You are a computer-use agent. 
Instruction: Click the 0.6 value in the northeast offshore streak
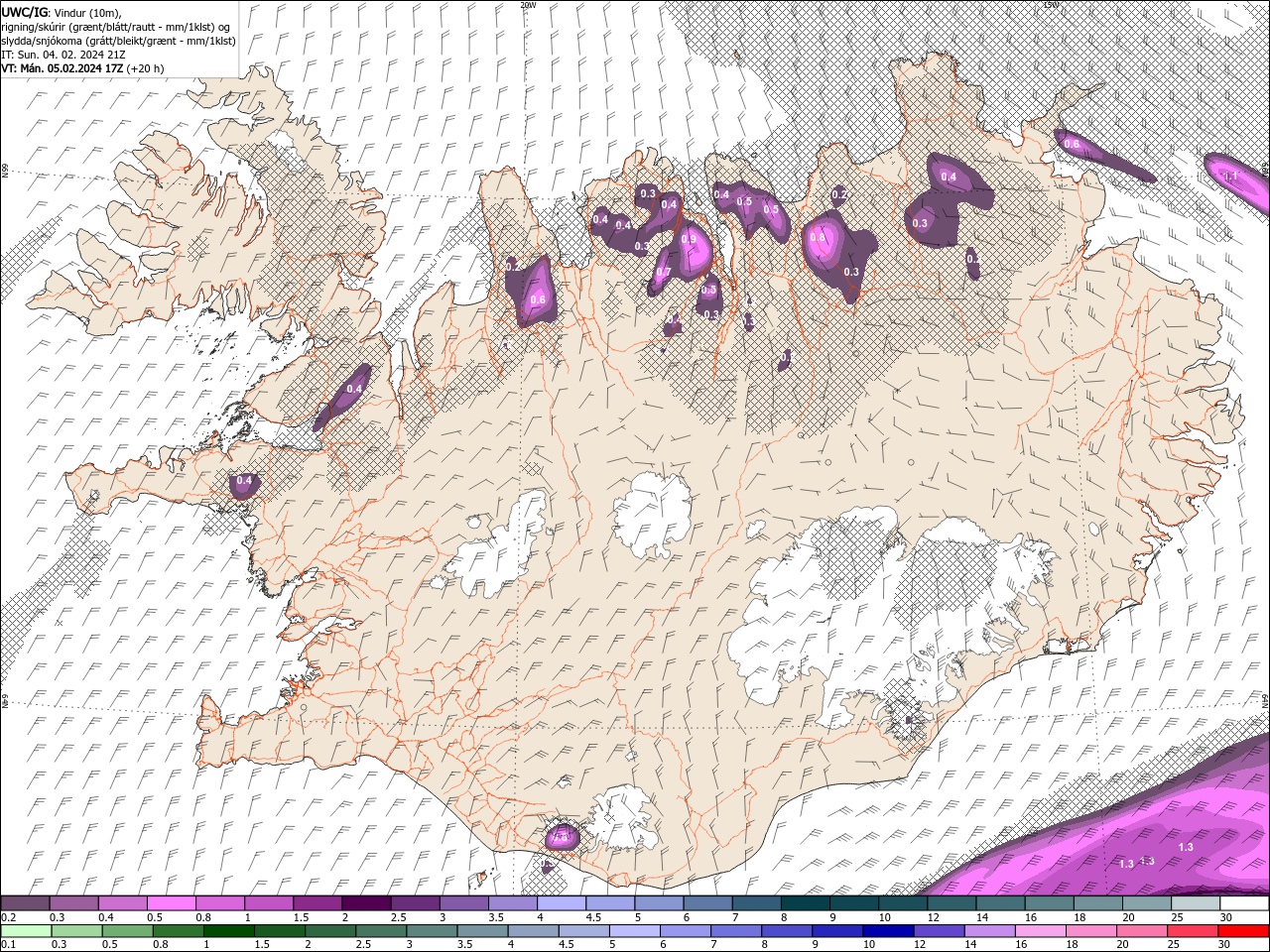(1072, 145)
